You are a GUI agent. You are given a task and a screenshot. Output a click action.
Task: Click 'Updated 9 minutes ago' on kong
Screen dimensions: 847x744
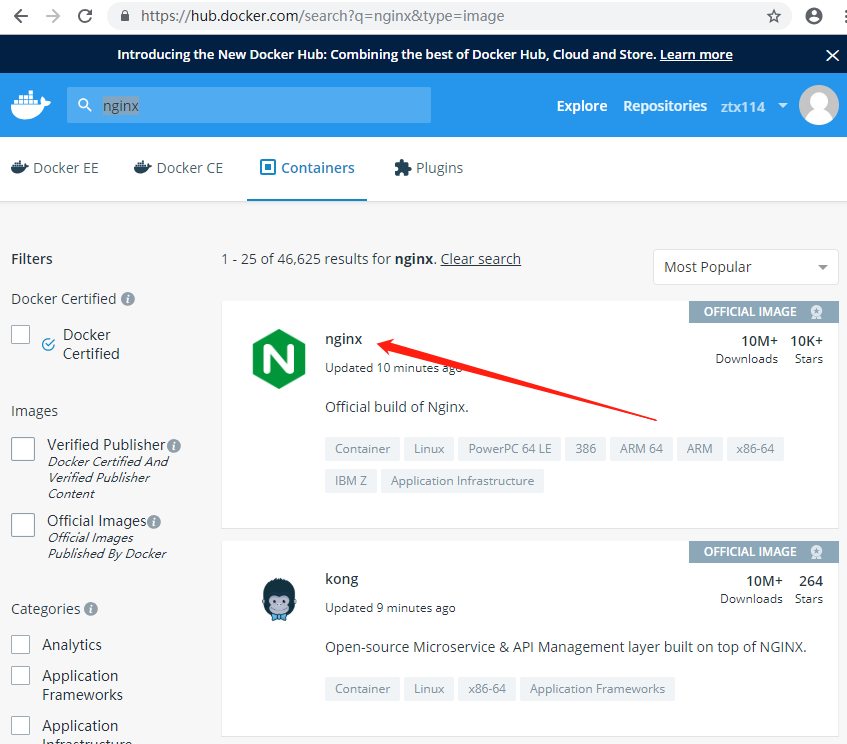click(x=390, y=608)
